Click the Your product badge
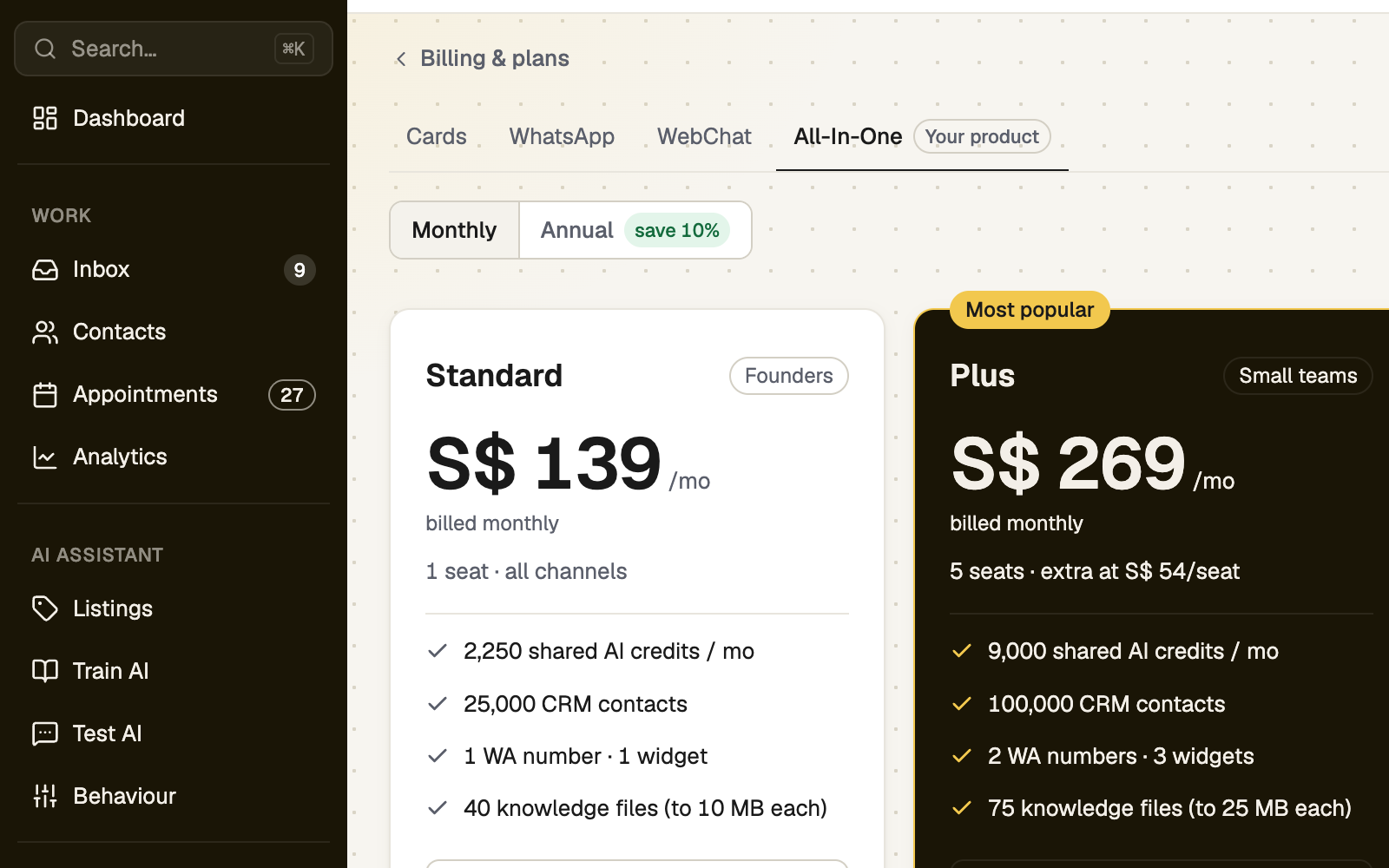The height and width of the screenshot is (868, 1389). (982, 136)
